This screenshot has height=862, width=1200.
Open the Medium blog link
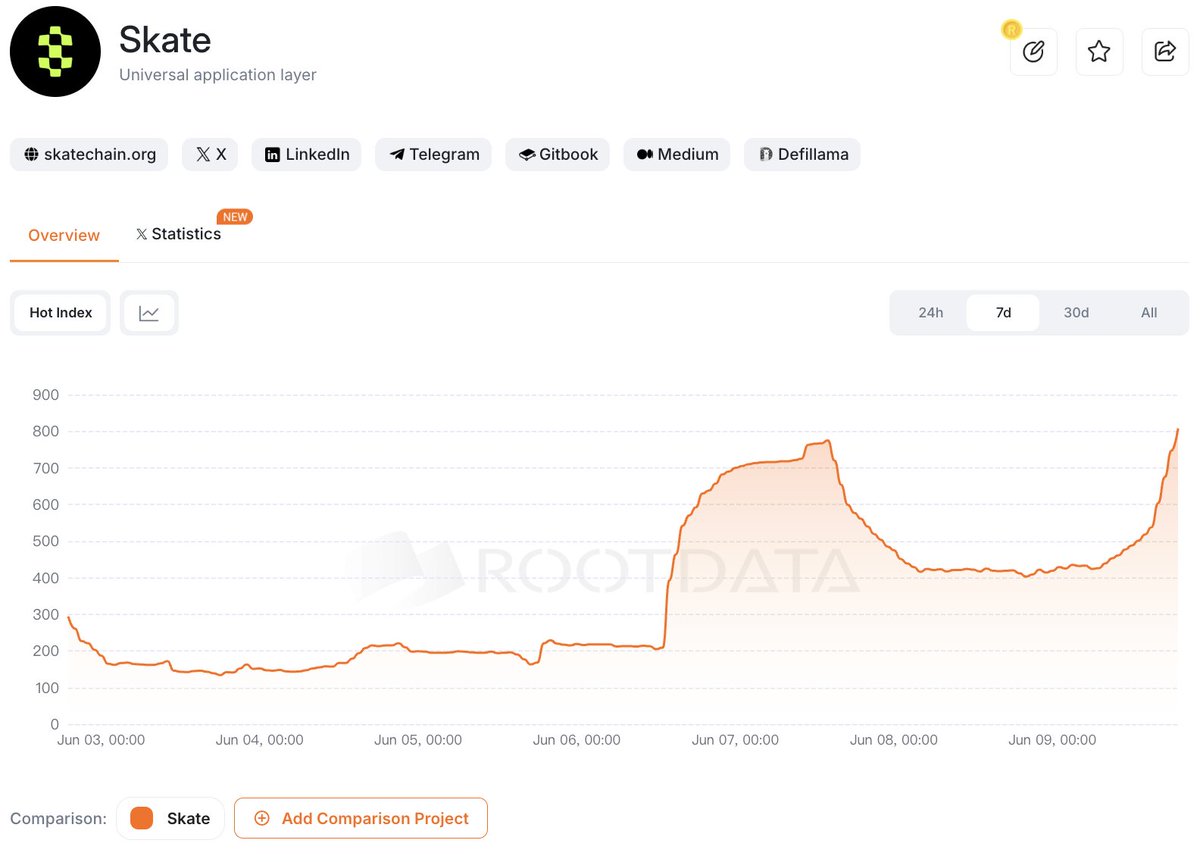tap(677, 154)
